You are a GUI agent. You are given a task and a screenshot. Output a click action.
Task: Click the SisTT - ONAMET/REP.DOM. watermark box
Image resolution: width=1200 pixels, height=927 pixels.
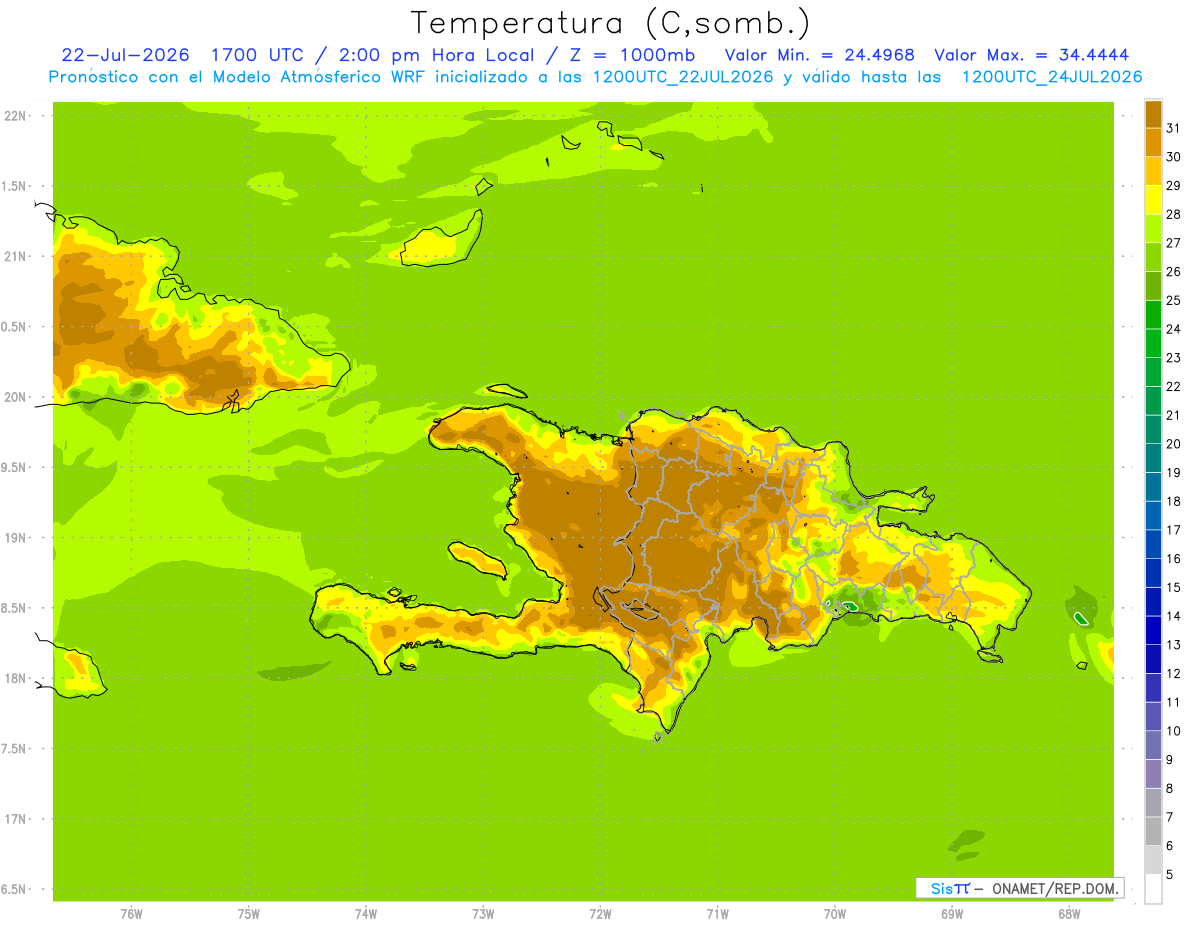(x=1019, y=888)
